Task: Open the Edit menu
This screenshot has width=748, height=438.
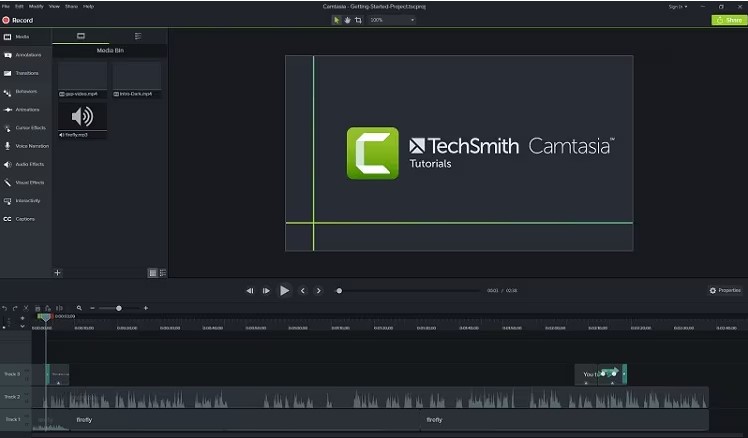Action: click(19, 7)
